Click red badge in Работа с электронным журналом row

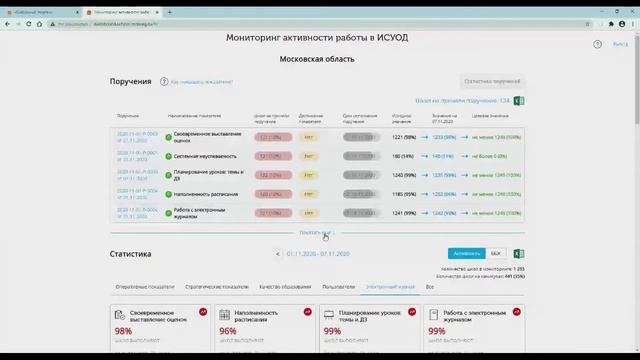click(273, 213)
